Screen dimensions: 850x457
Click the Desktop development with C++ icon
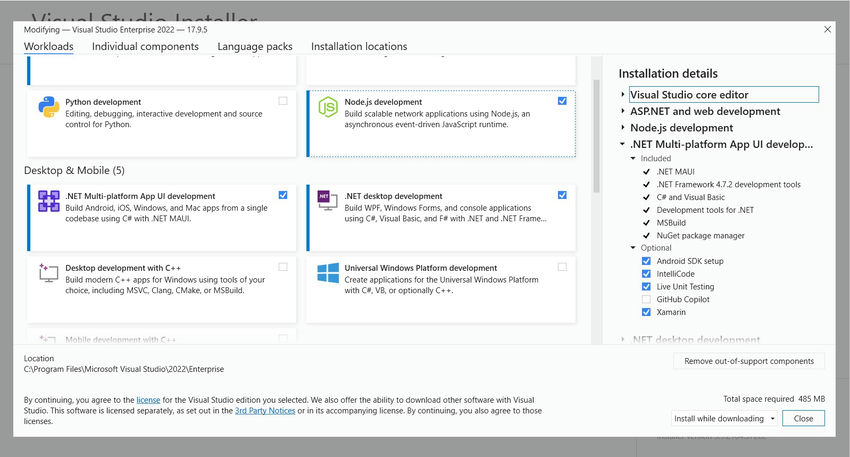[x=48, y=273]
